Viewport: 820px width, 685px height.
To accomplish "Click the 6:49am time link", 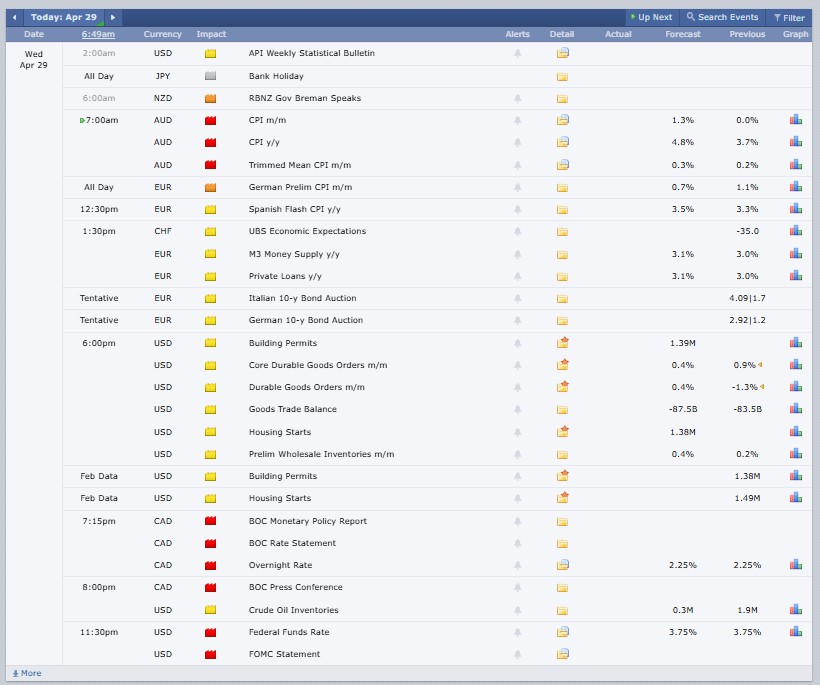I will tap(98, 34).
